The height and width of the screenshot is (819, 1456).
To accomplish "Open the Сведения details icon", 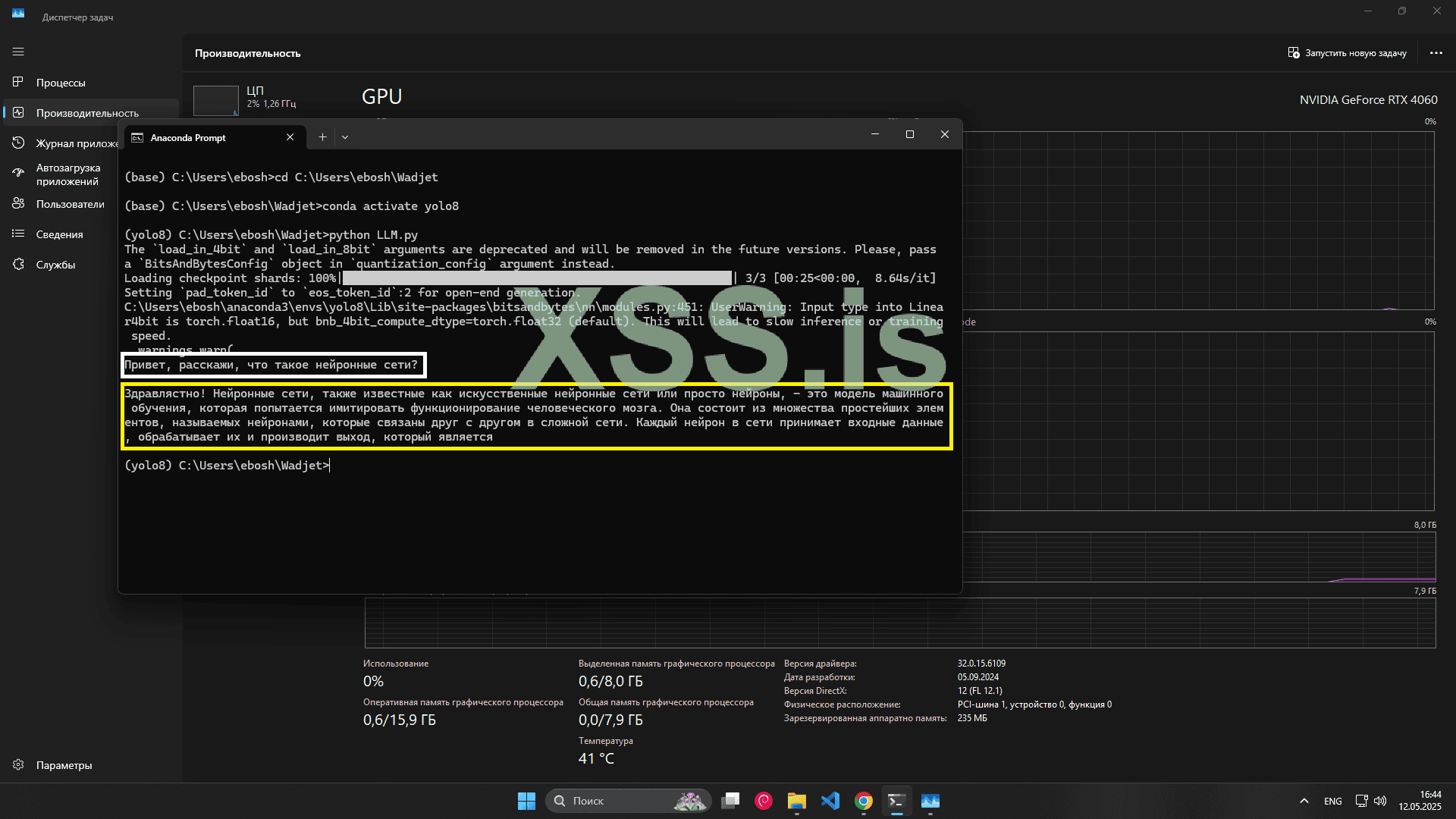I will pyautogui.click(x=18, y=234).
